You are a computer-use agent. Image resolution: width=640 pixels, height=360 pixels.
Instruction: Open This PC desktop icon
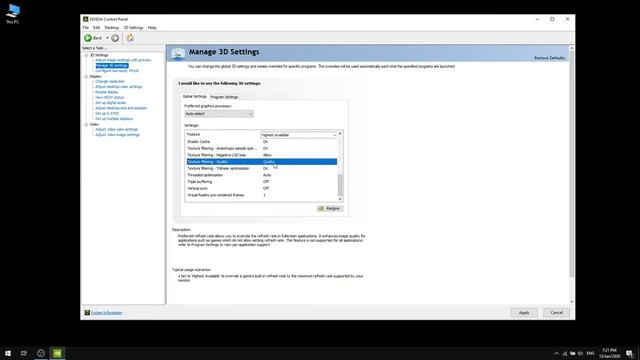13,13
